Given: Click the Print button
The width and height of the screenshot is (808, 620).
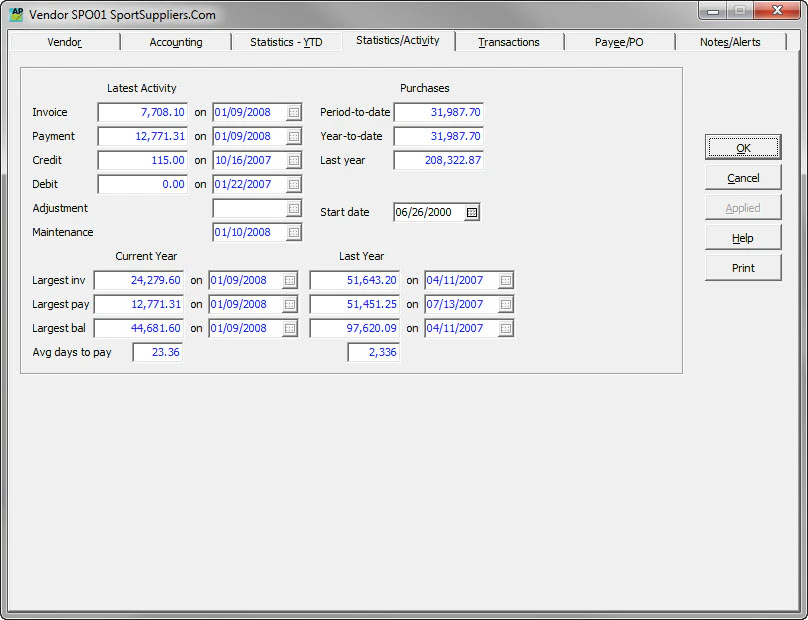Looking at the screenshot, I should 742,267.
